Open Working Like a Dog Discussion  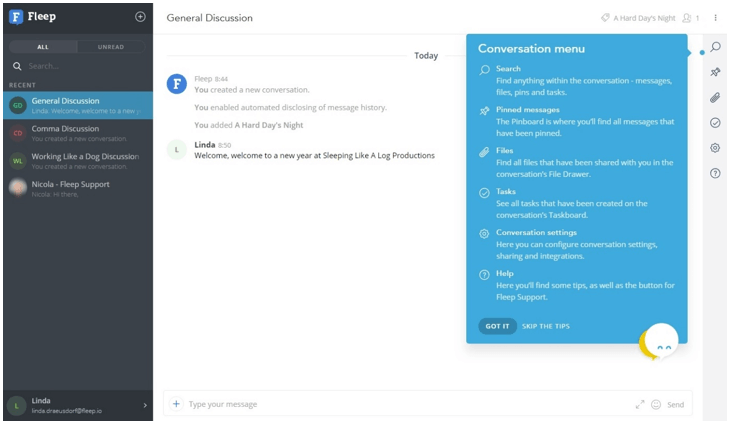[x=78, y=161]
